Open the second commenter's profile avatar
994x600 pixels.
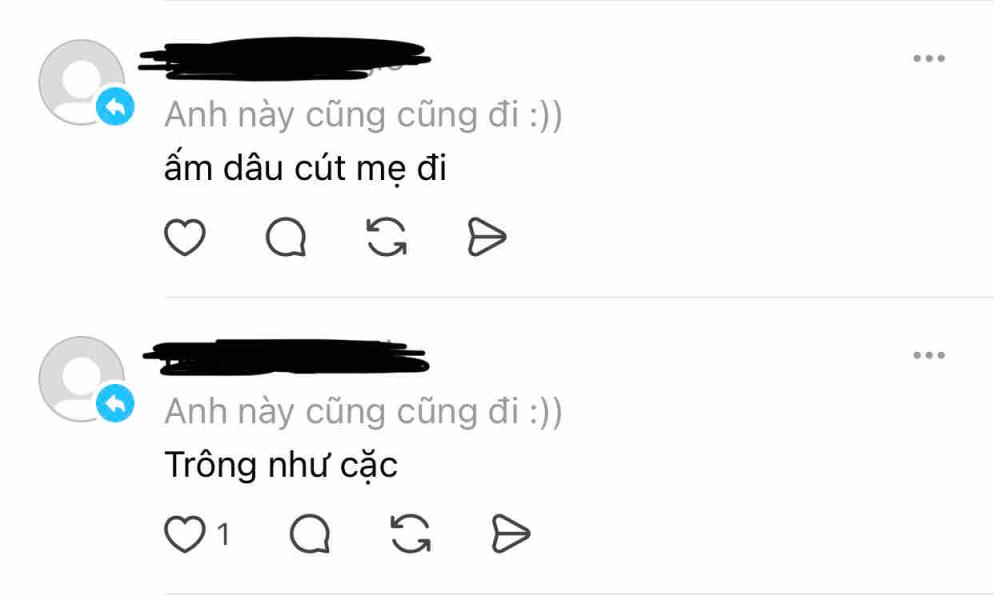tap(81, 379)
